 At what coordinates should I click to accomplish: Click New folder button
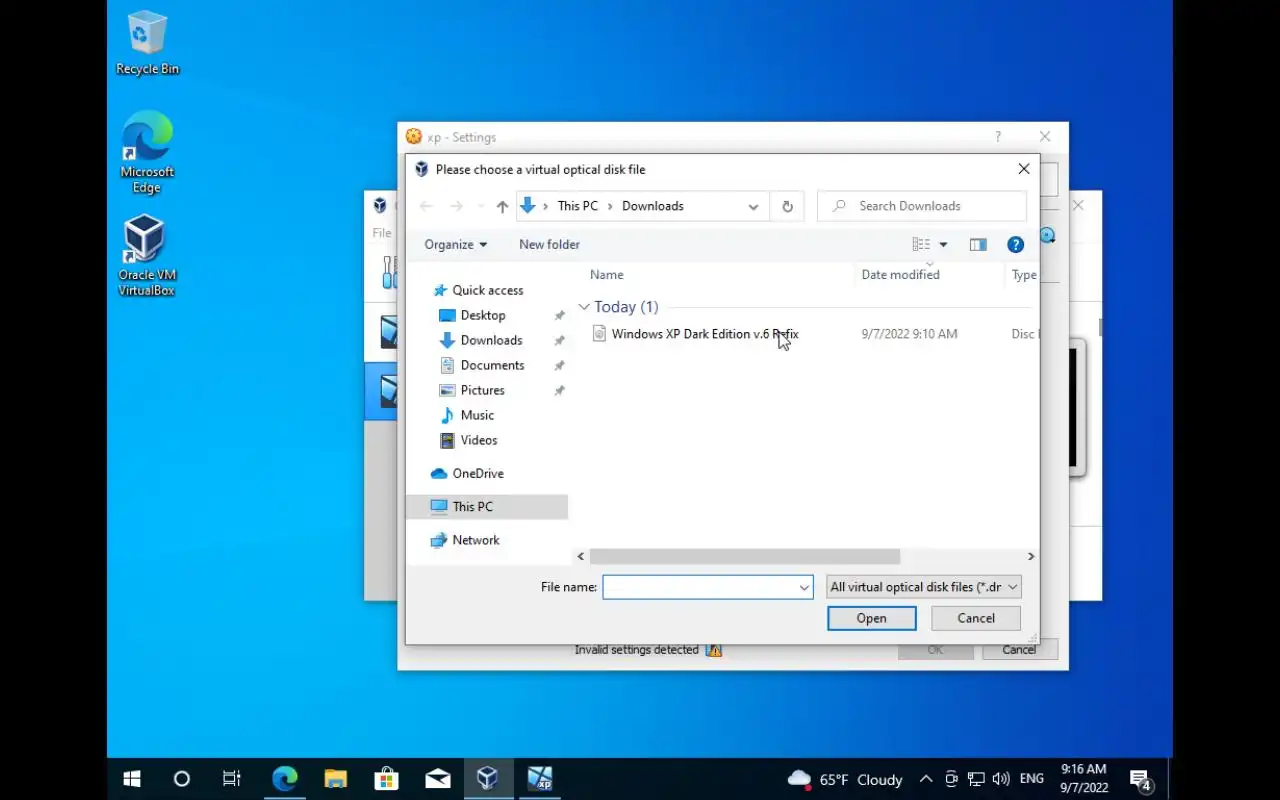(549, 244)
